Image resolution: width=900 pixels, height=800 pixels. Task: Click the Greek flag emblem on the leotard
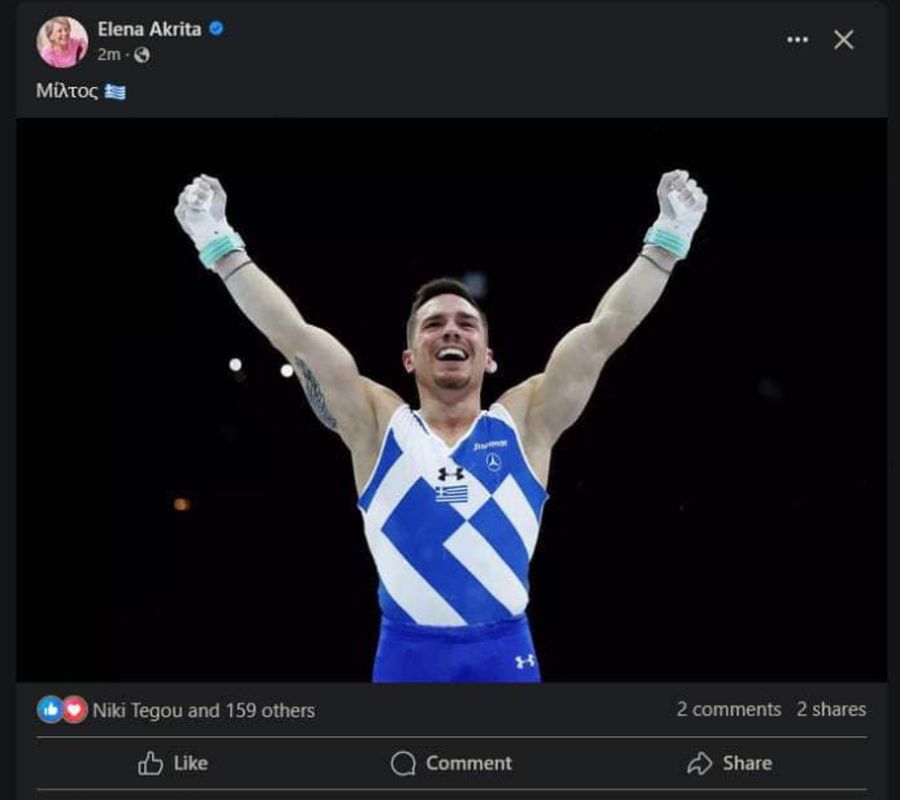pos(451,493)
